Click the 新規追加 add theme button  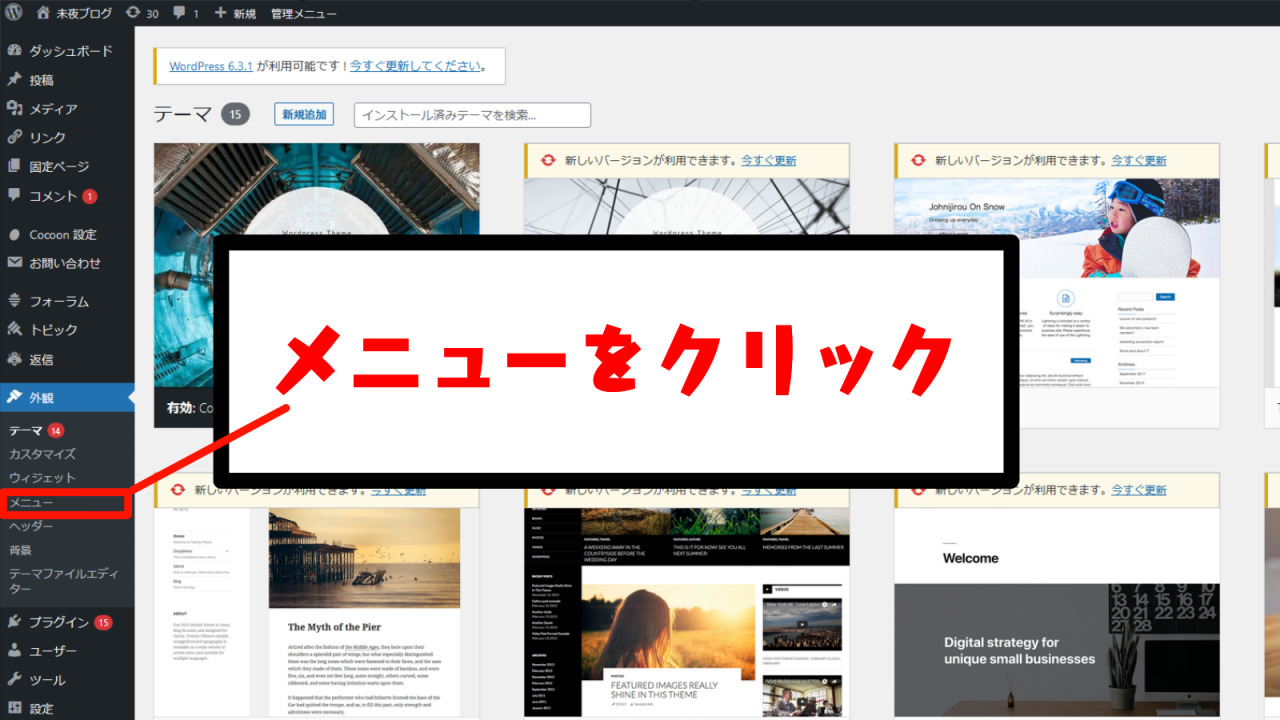point(304,115)
